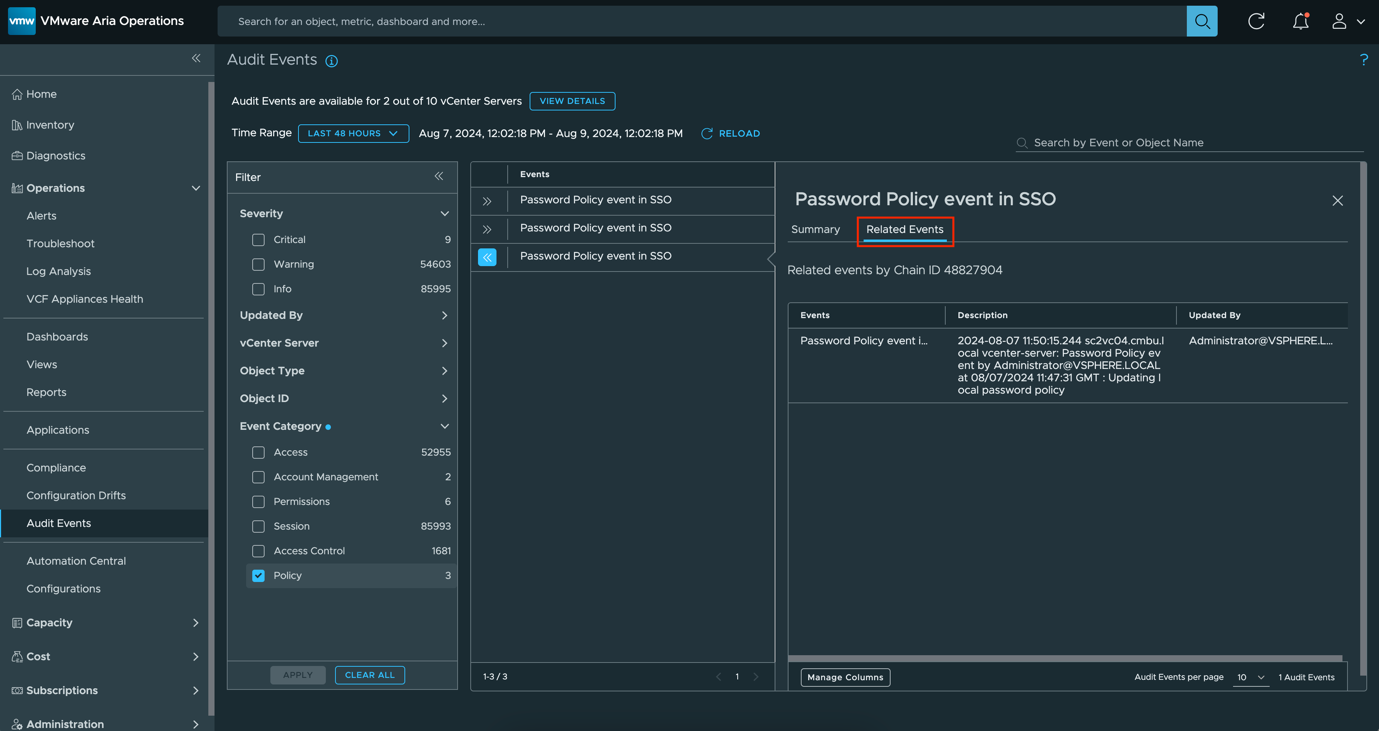Image resolution: width=1379 pixels, height=731 pixels.
Task: Expand the second Password Policy event row
Action: 487,229
